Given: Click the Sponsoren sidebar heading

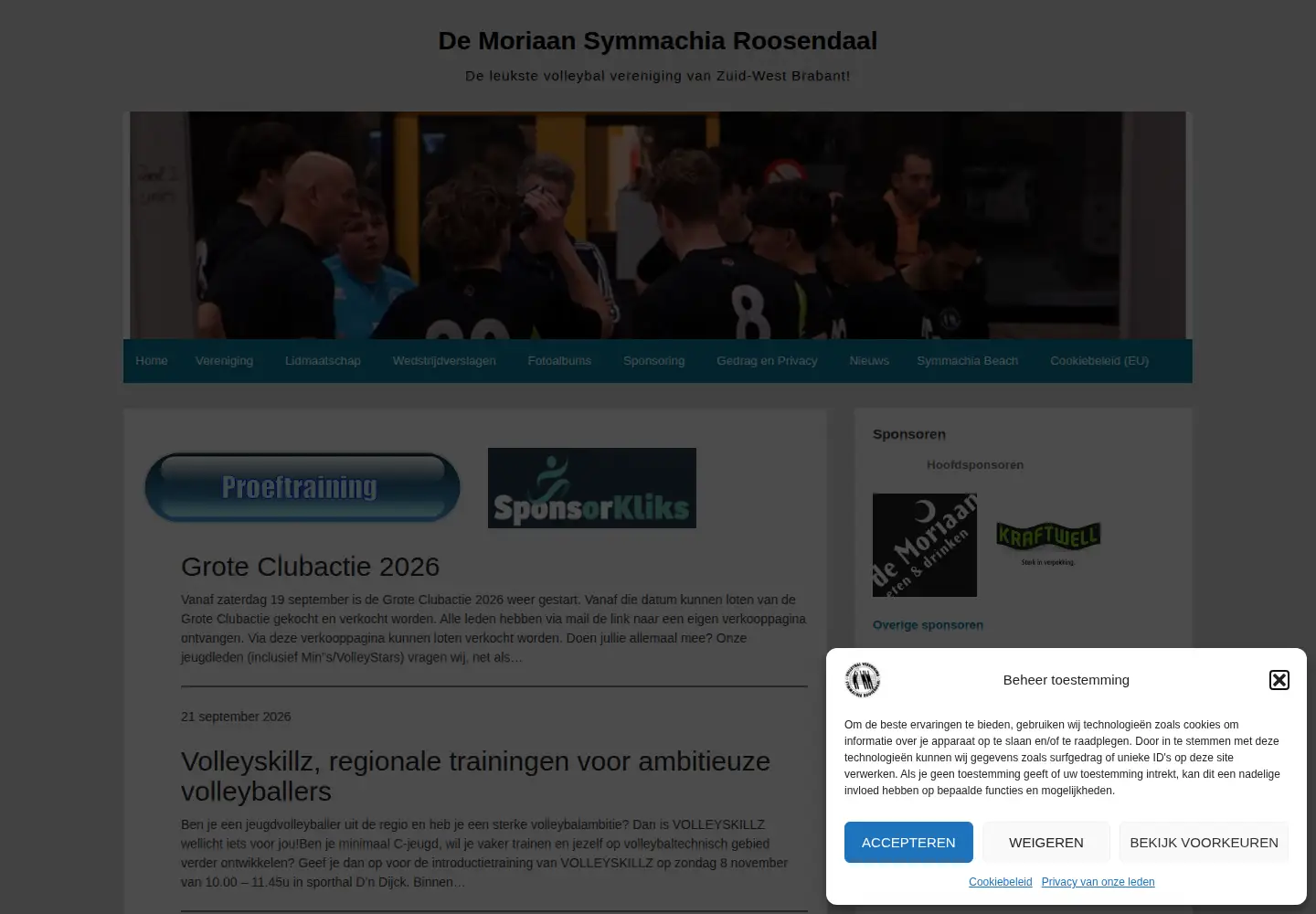Looking at the screenshot, I should pos(909,434).
